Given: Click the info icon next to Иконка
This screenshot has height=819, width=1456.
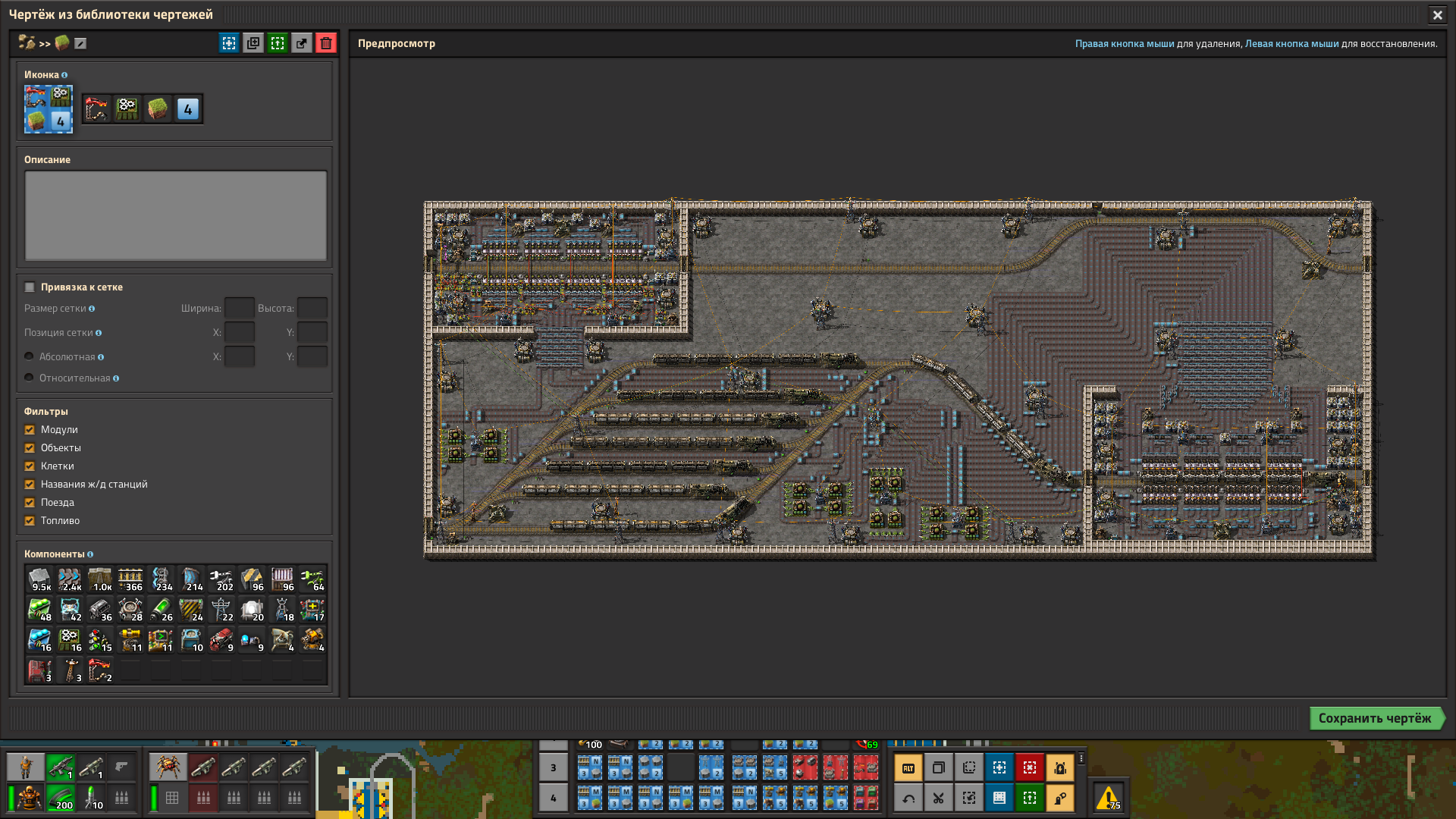Looking at the screenshot, I should 64,75.
